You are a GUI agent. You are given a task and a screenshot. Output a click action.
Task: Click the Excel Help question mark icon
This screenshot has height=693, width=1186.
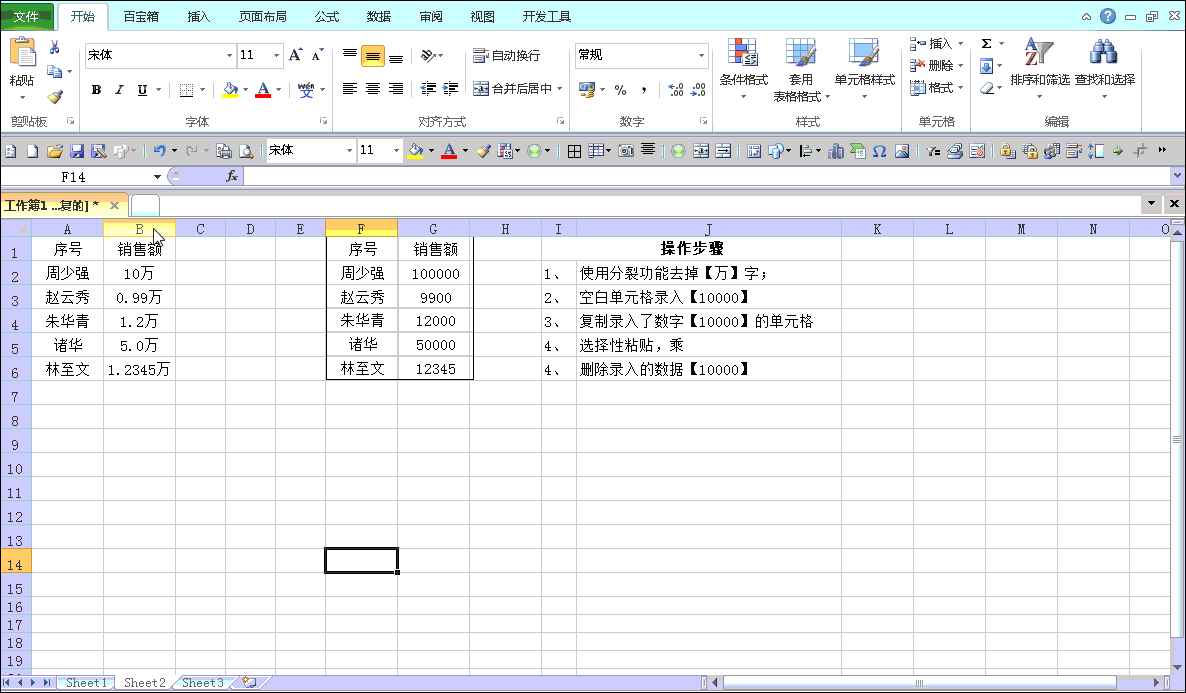(1108, 16)
